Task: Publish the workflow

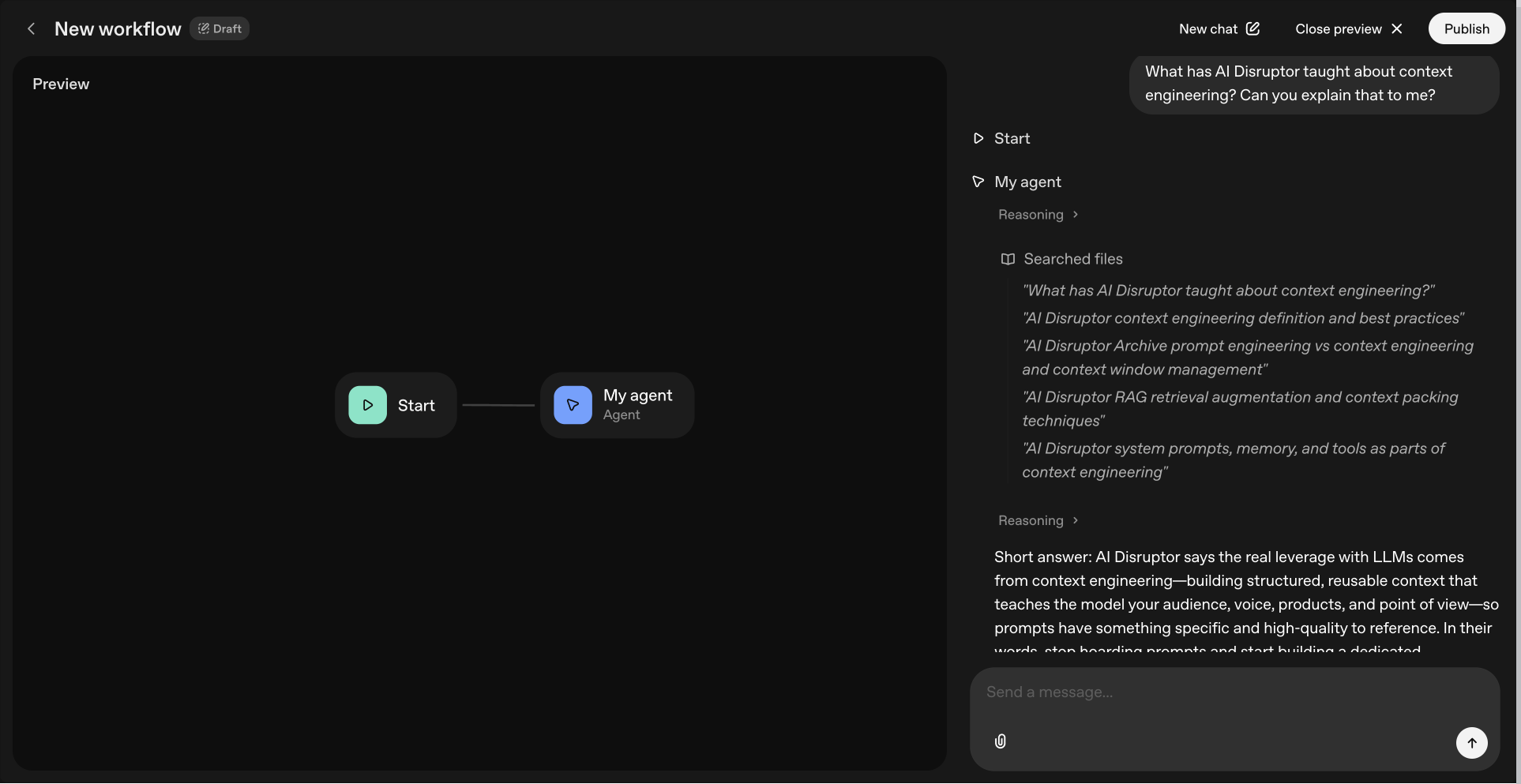Action: click(x=1467, y=28)
